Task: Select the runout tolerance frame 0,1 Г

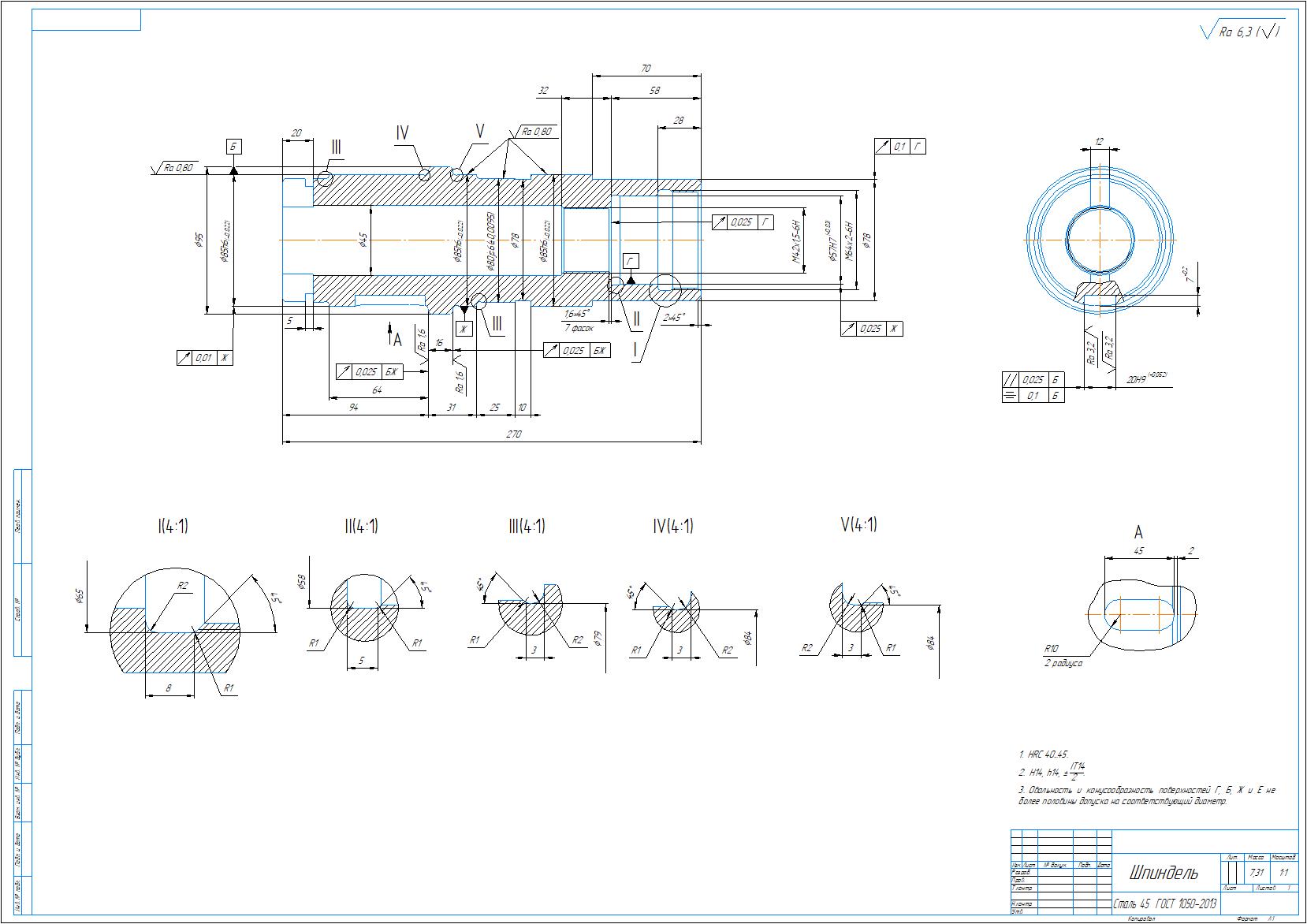Action: point(899,147)
